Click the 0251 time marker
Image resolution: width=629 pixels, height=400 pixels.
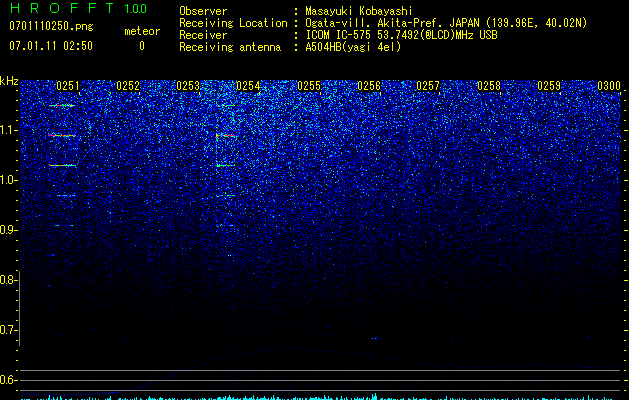(68, 86)
